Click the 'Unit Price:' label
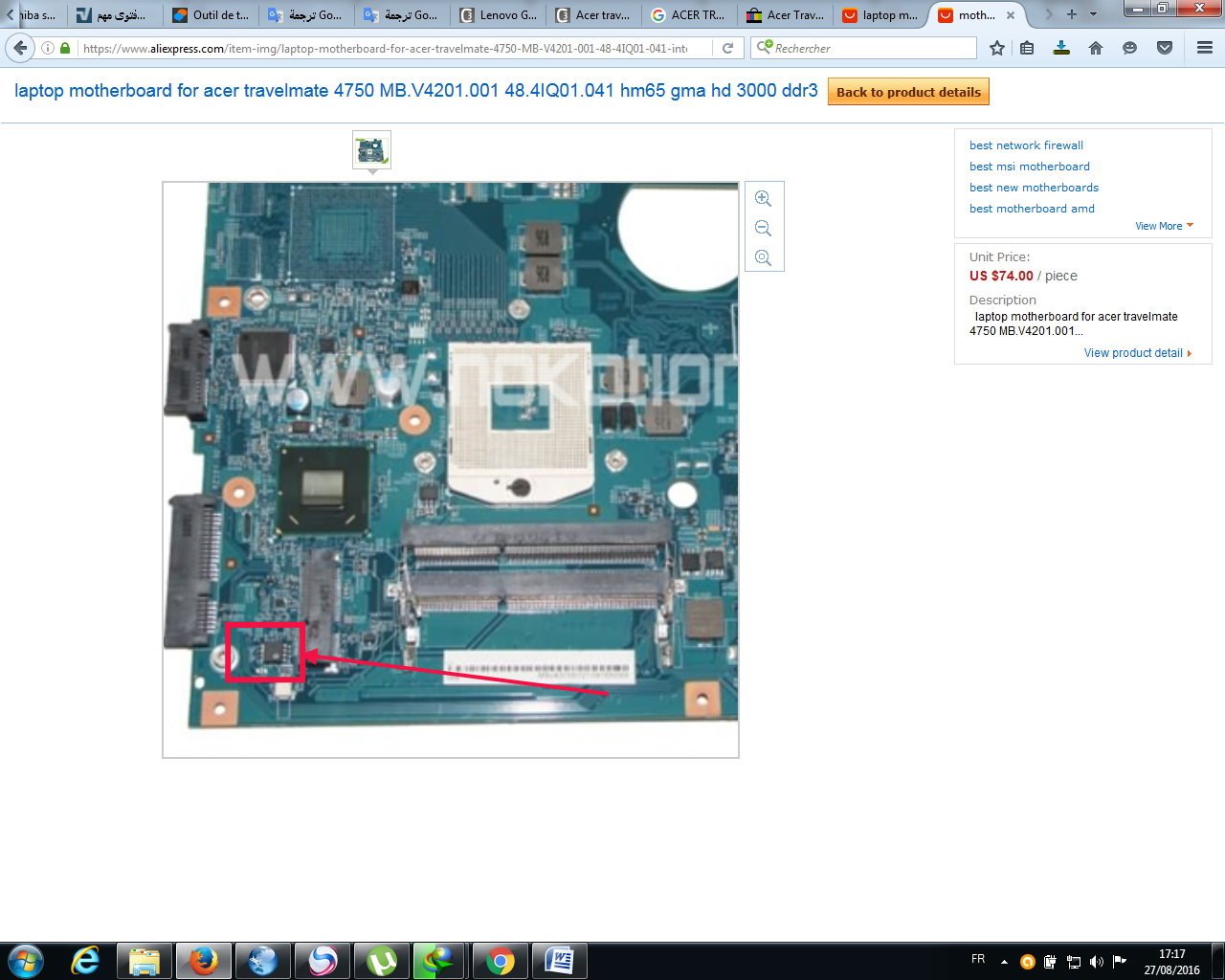Viewport: 1225px width, 980px height. pos(1000,256)
